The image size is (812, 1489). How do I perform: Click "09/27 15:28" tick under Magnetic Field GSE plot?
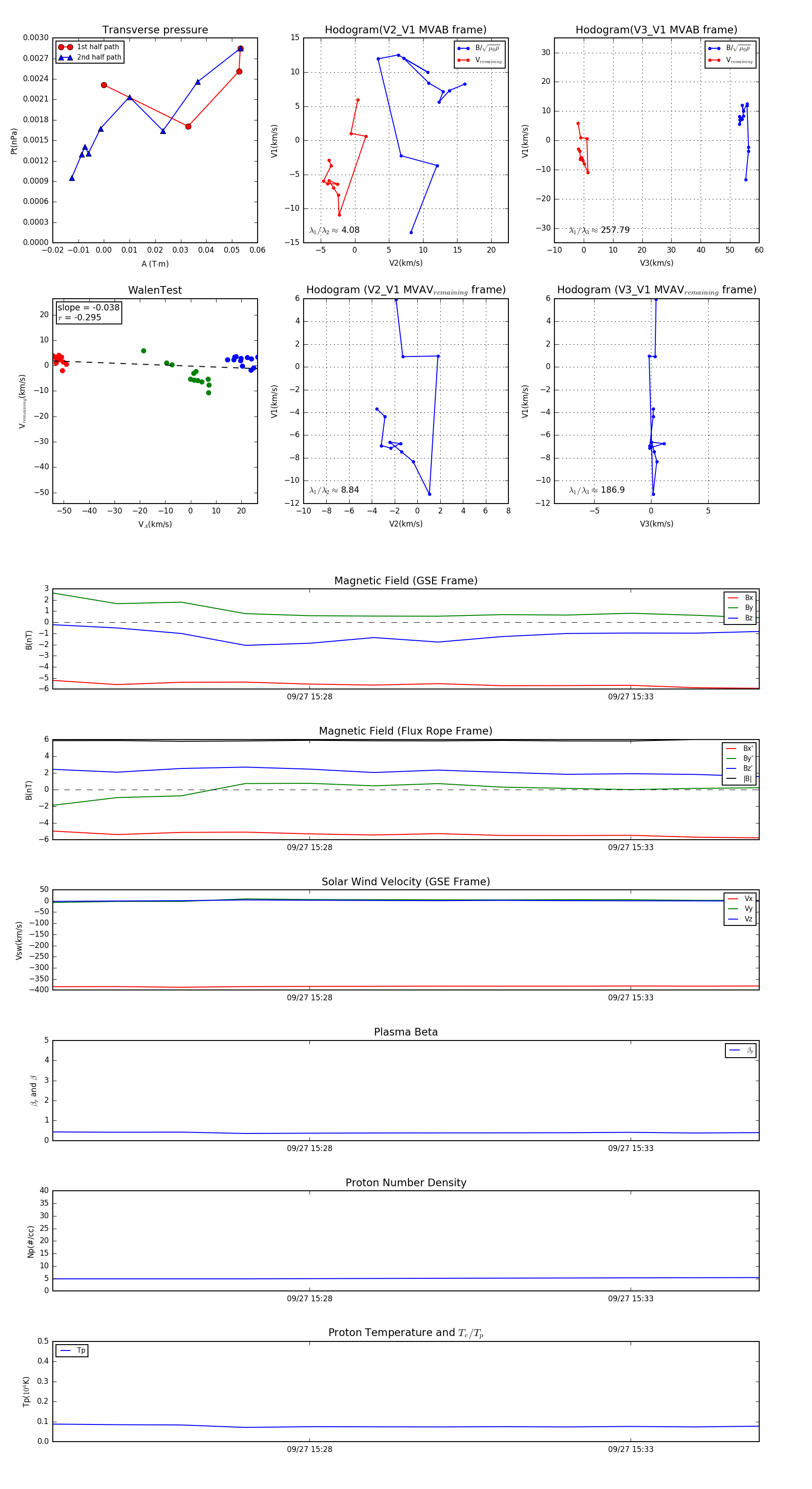pyautogui.click(x=310, y=697)
